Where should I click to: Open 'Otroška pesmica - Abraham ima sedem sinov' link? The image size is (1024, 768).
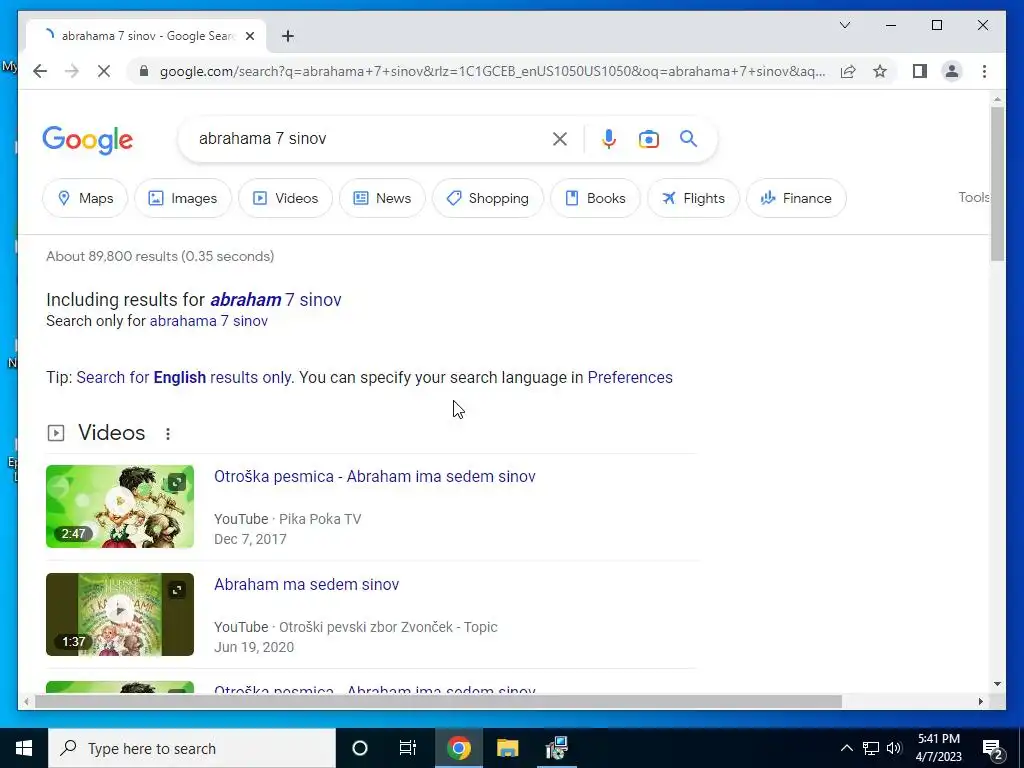(x=375, y=476)
